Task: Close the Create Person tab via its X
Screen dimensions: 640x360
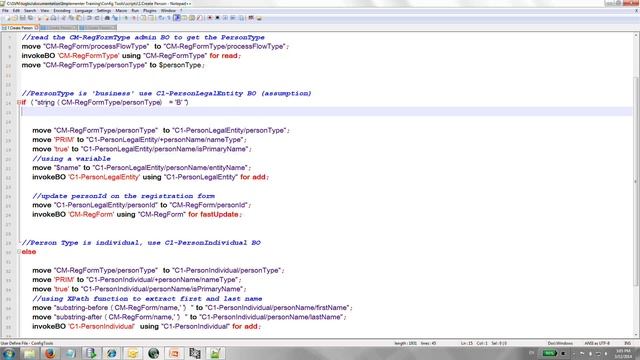Action: tap(36, 28)
